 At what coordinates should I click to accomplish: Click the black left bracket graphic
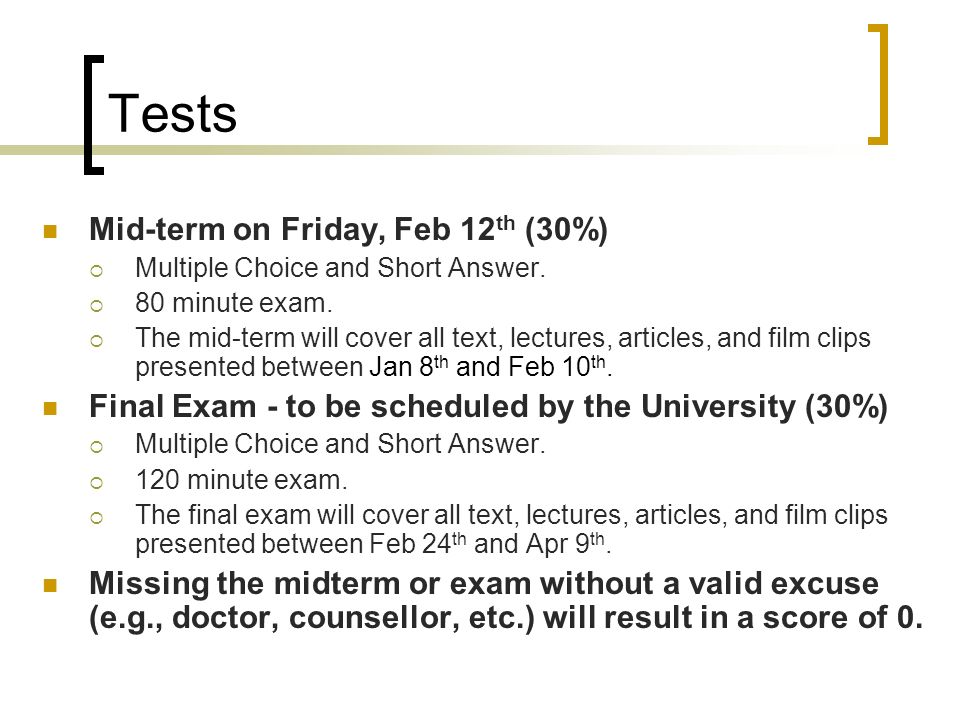coord(94,115)
